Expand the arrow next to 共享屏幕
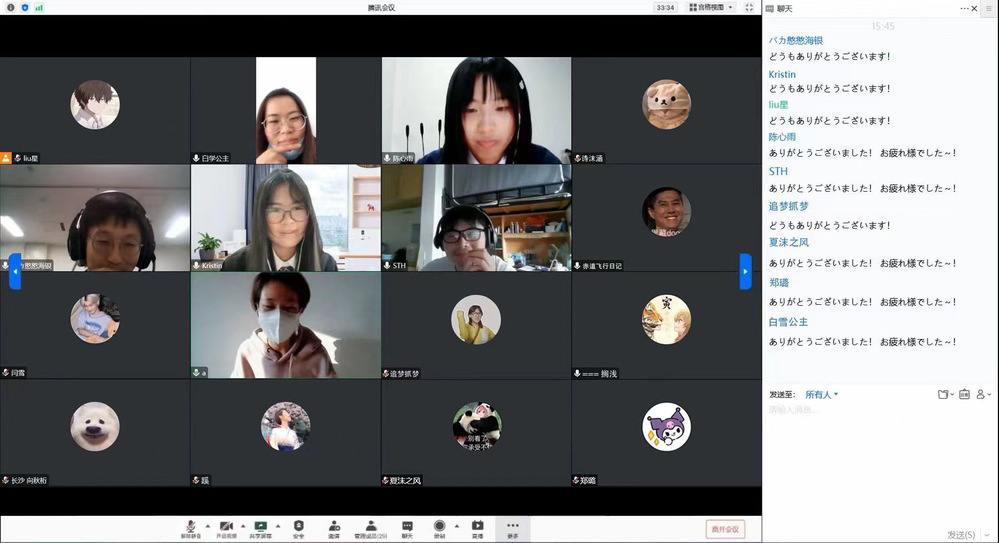 point(278,525)
